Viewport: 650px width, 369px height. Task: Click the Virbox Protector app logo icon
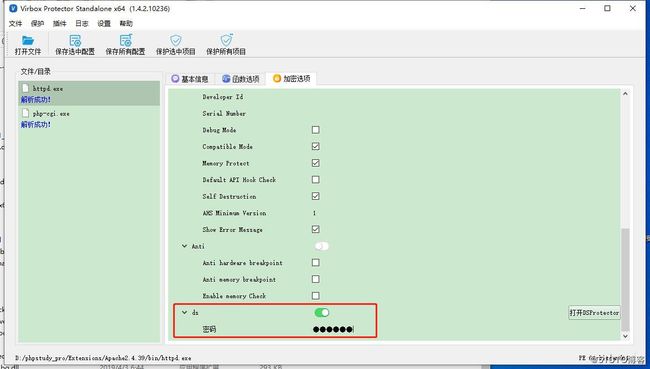point(13,8)
